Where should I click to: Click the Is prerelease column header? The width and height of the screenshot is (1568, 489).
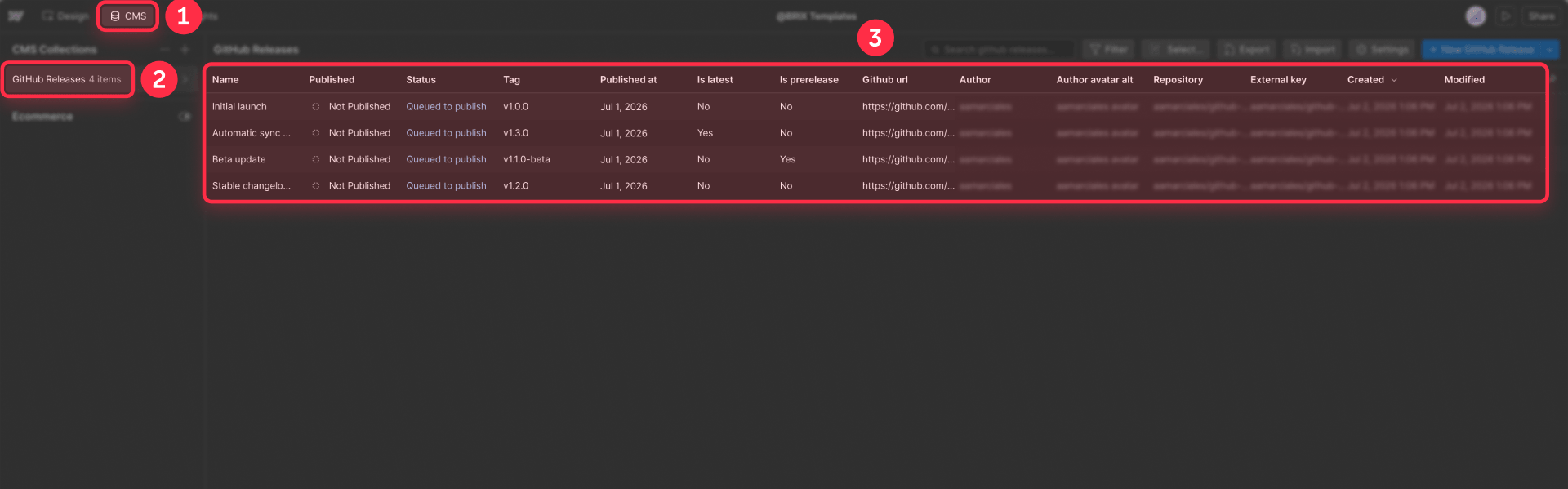(x=808, y=80)
